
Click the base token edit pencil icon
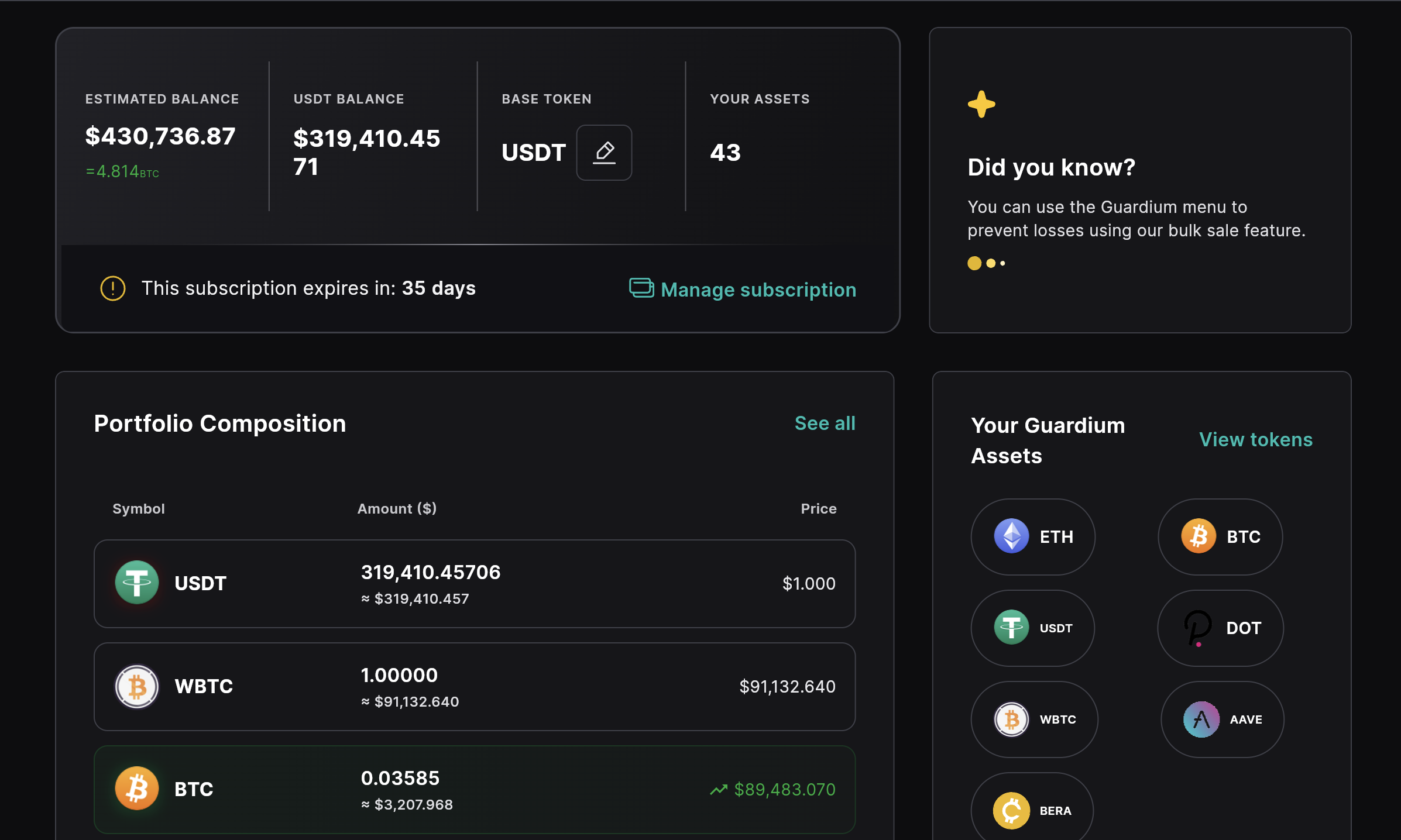tap(604, 153)
